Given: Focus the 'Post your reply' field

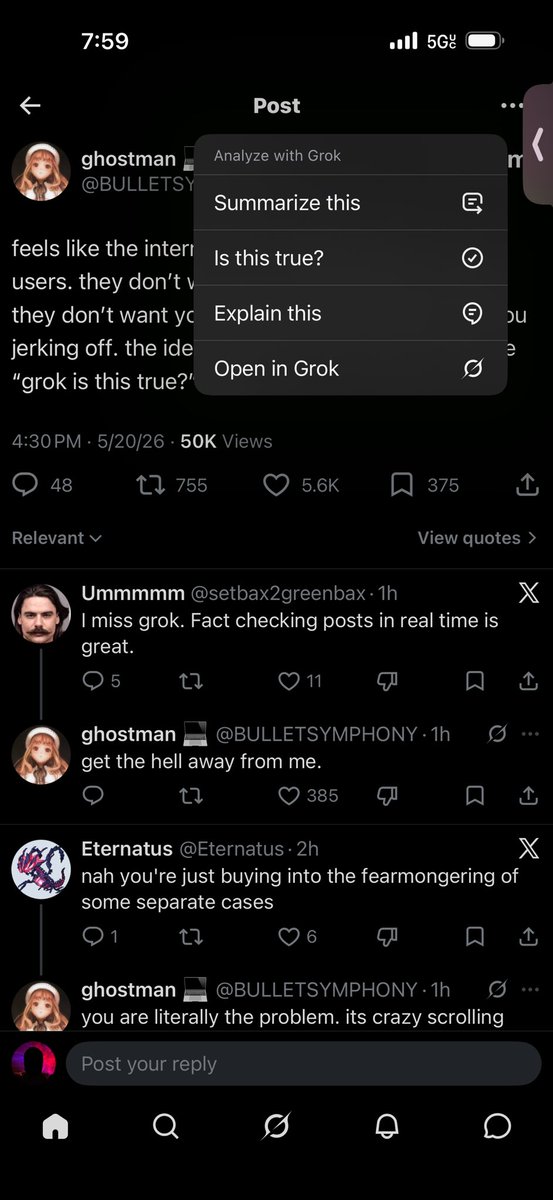Looking at the screenshot, I should click(x=303, y=1064).
